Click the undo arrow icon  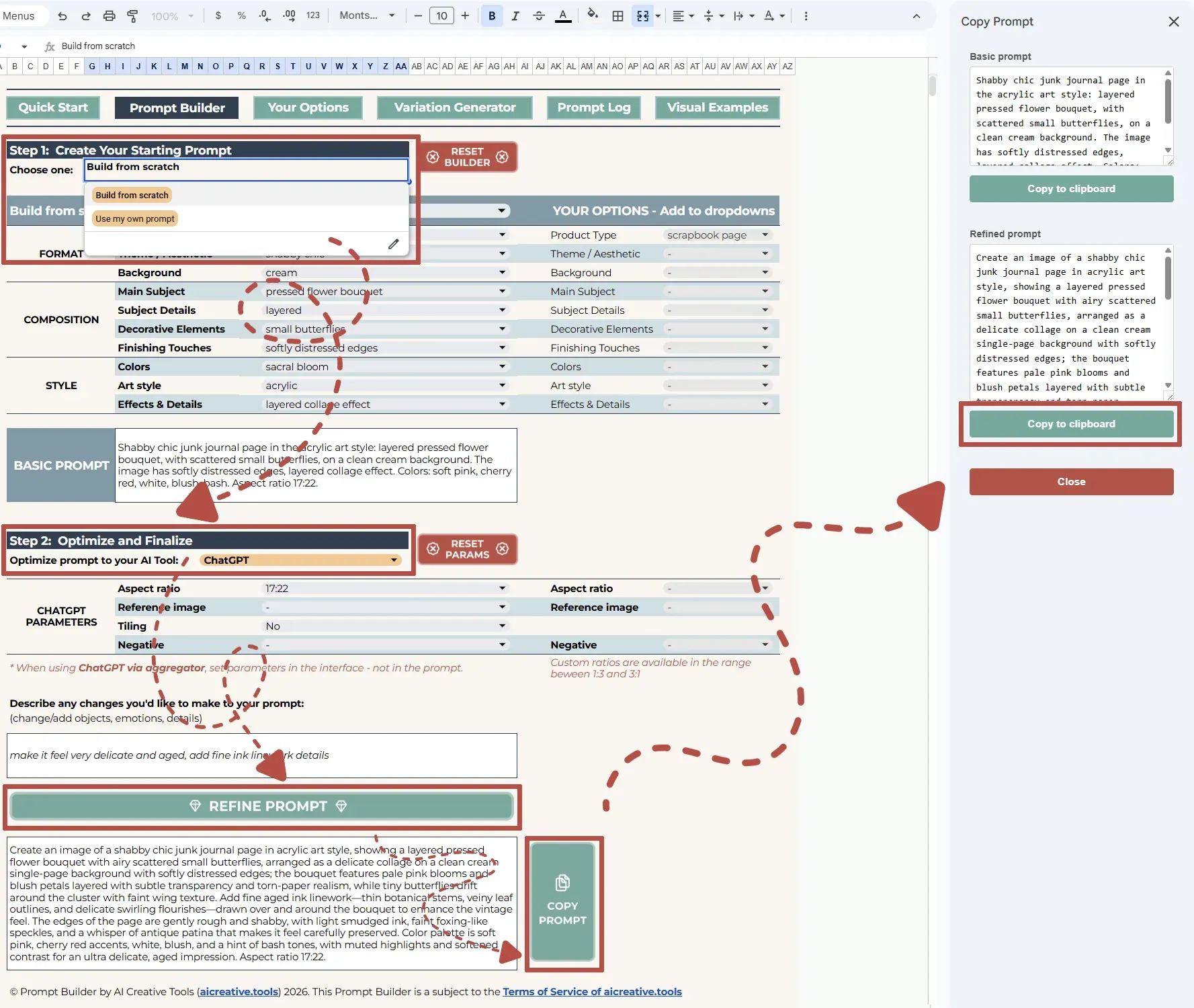[x=62, y=16]
